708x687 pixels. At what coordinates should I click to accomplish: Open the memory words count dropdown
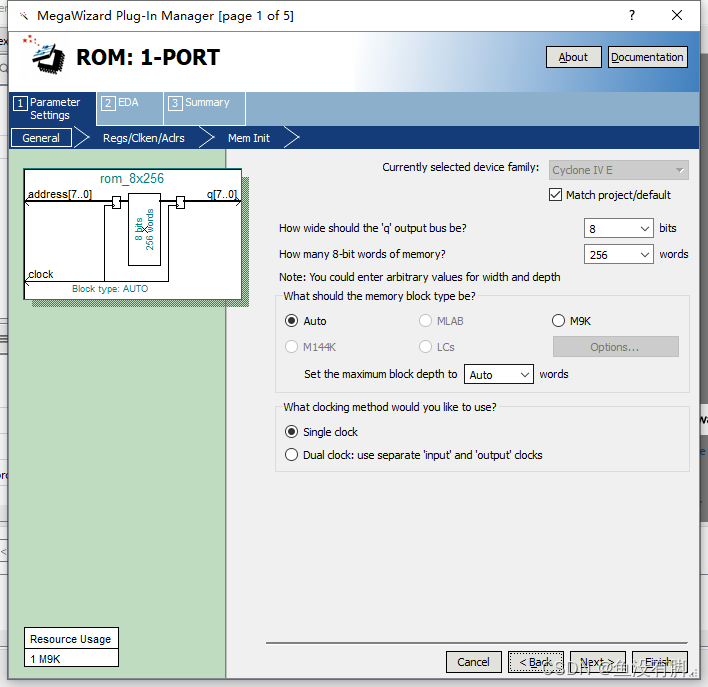618,255
